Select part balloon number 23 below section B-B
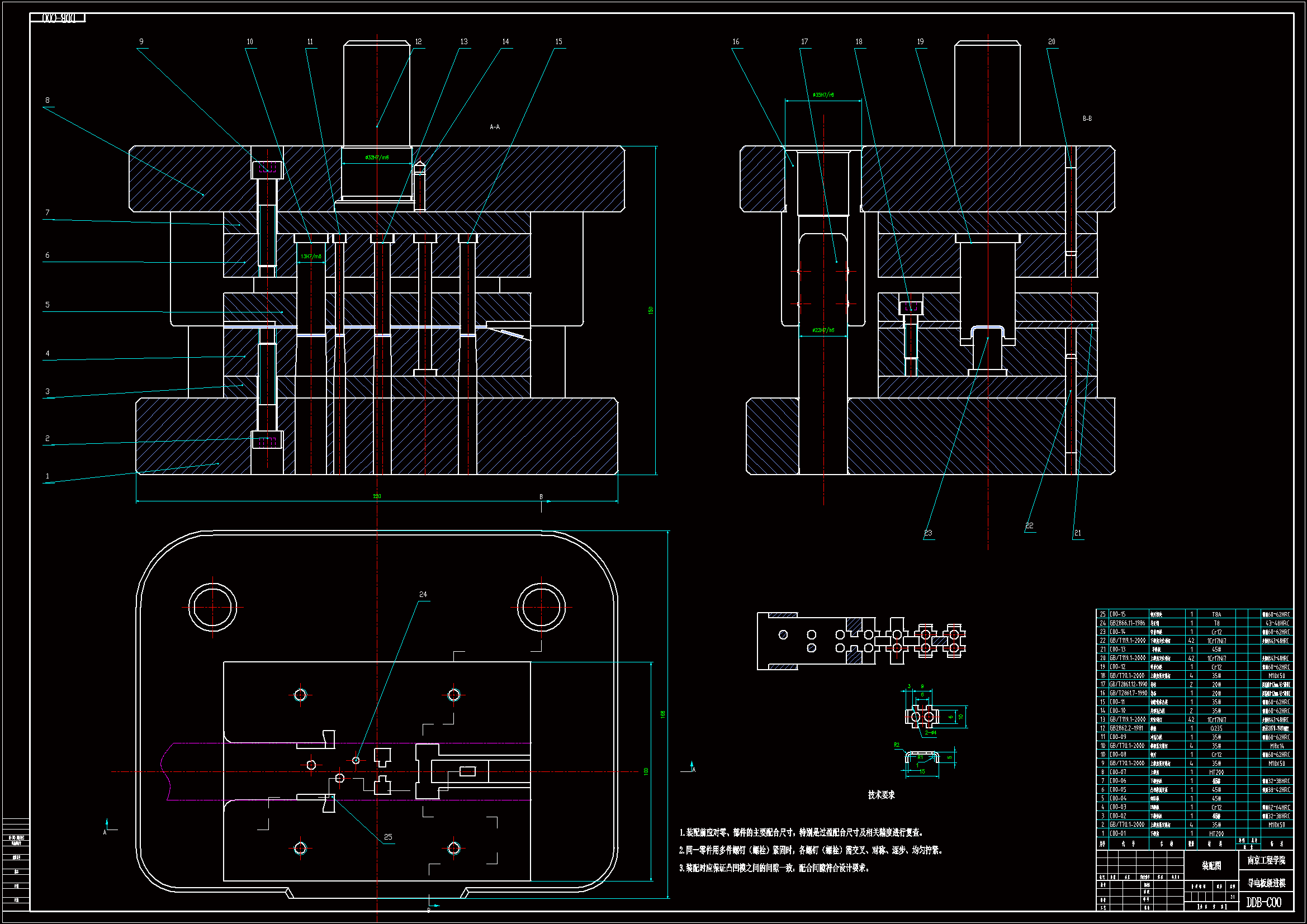This screenshot has height=924, width=1307. (928, 533)
